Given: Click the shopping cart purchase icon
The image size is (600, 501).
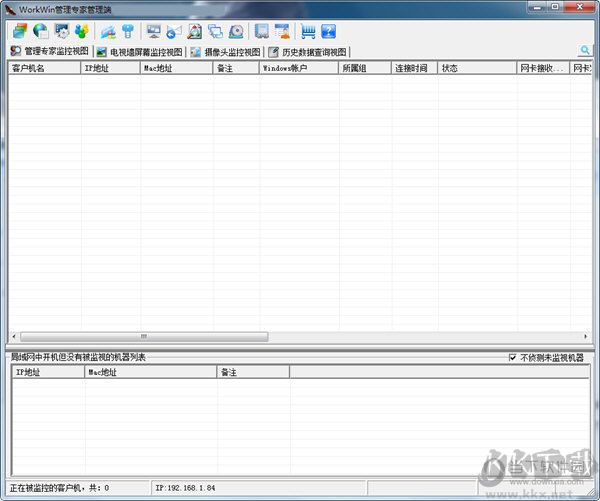Looking at the screenshot, I should tap(308, 31).
